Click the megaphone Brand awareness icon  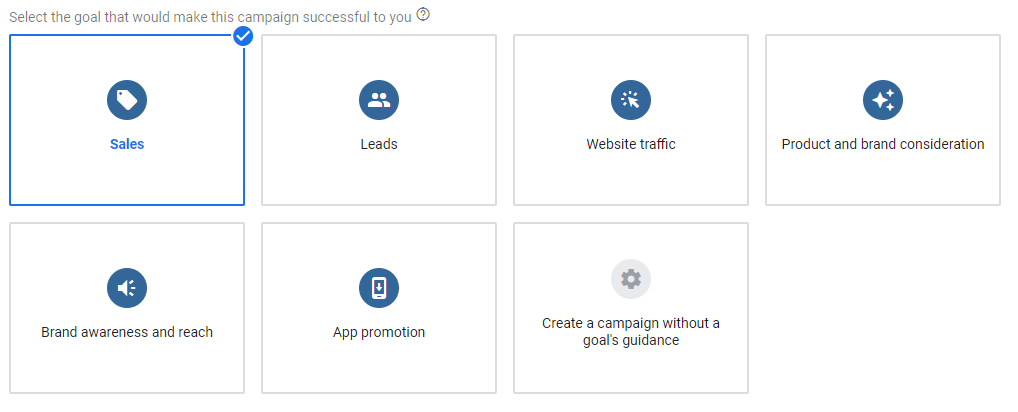coord(127,288)
